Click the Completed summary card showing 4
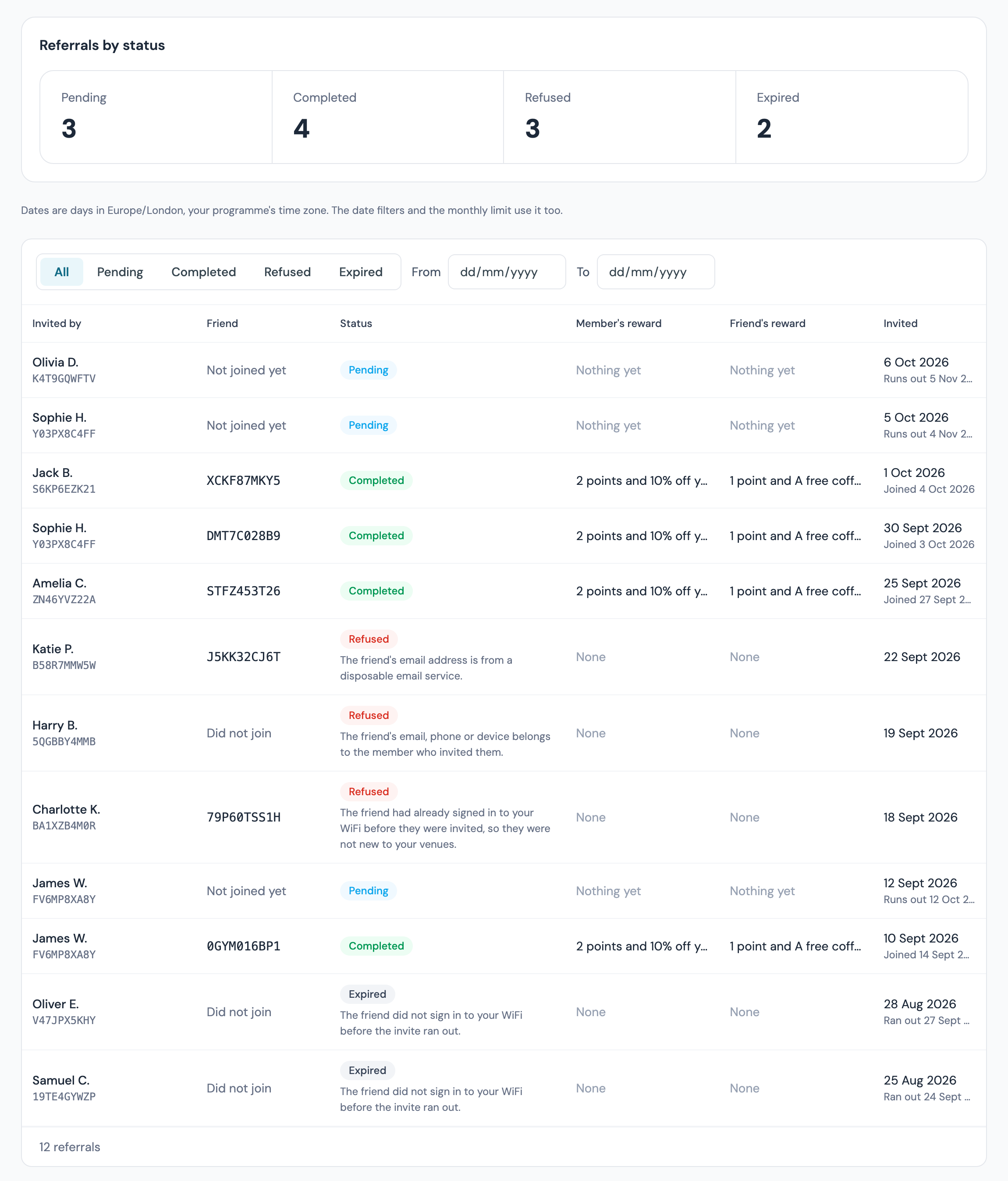The height and width of the screenshot is (1181, 1008). pos(387,117)
